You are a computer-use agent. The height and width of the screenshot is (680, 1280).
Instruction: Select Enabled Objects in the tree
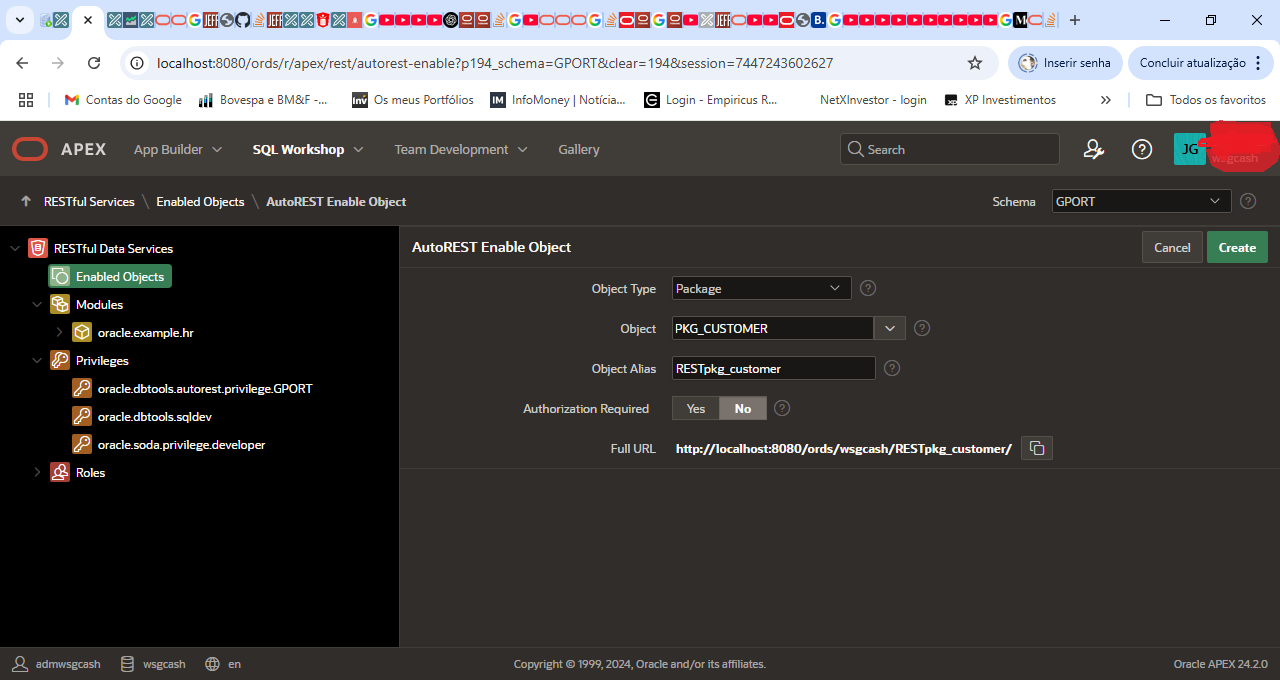[110, 276]
